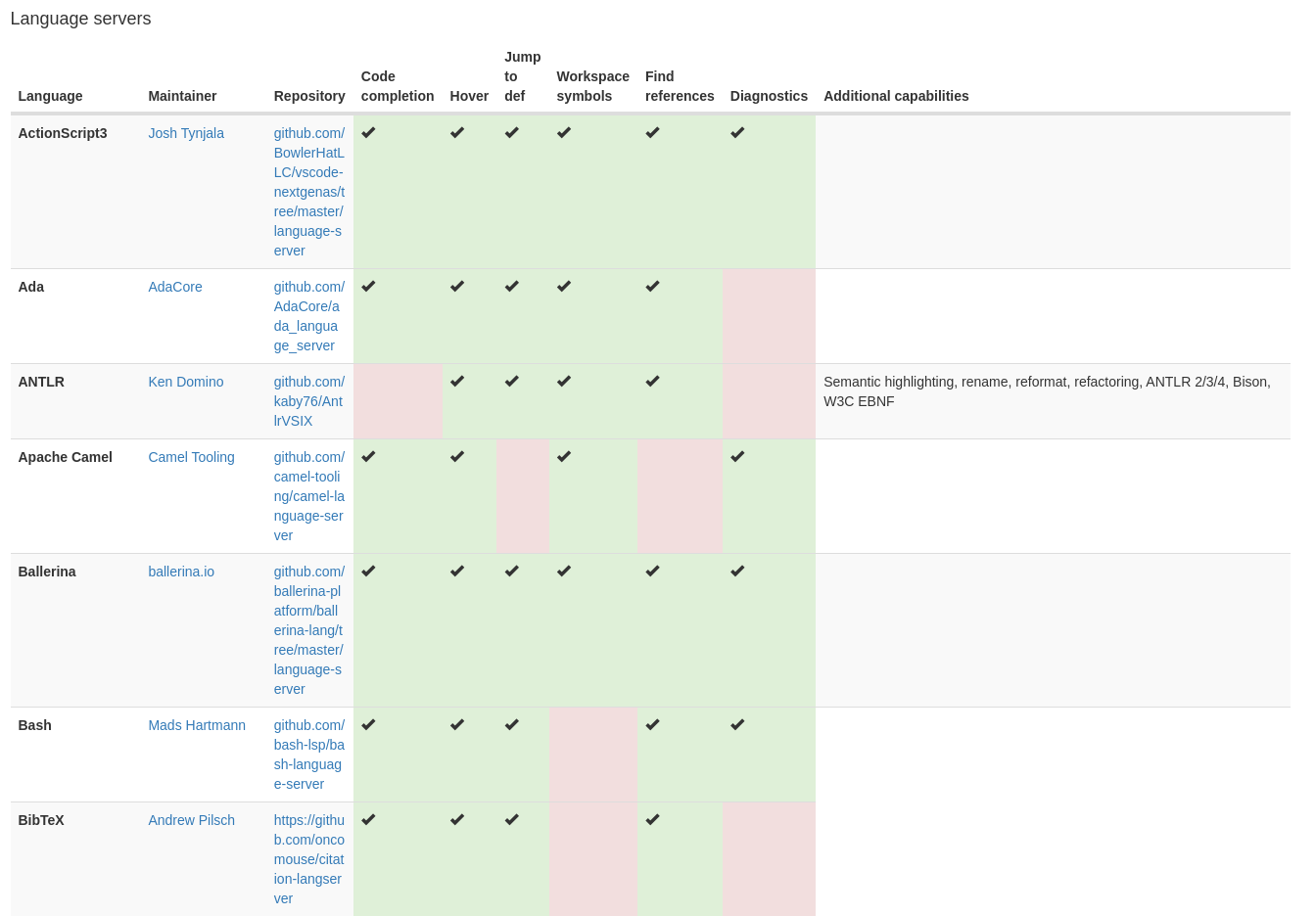
Task: Click Ballerina find references checkmark
Action: (x=653, y=571)
